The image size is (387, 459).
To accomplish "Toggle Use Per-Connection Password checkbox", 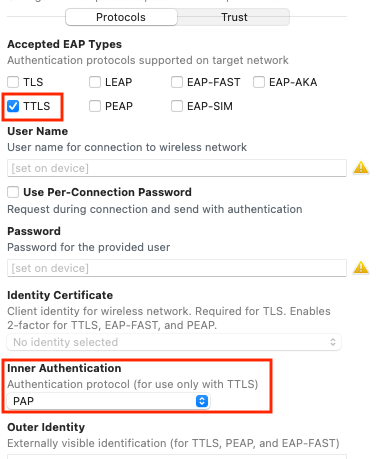I will [x=13, y=192].
